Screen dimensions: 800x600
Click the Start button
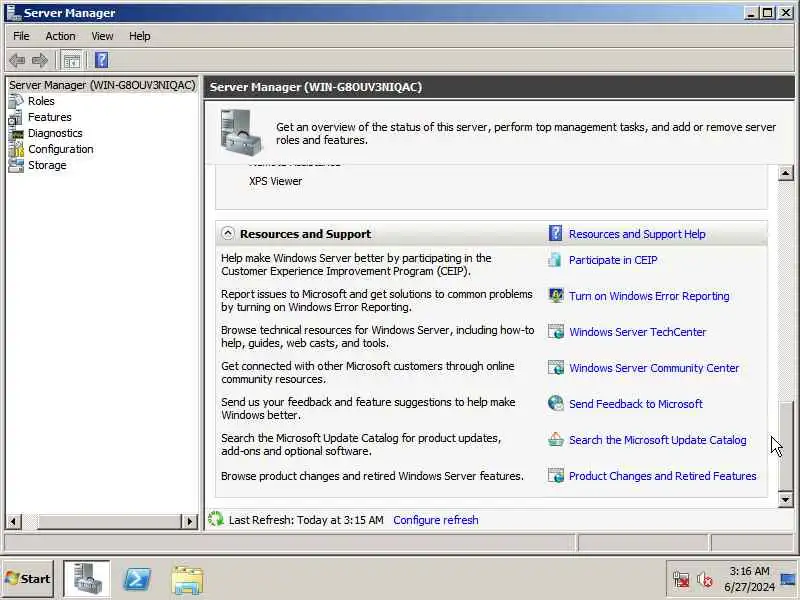pyautogui.click(x=28, y=579)
